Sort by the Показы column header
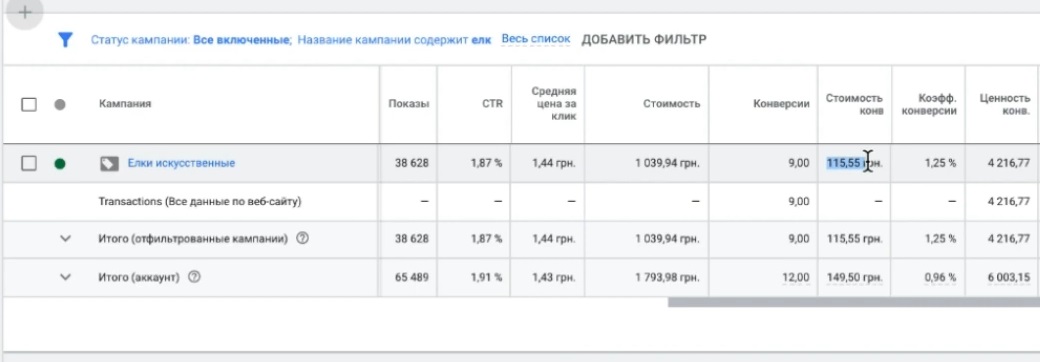 409,104
